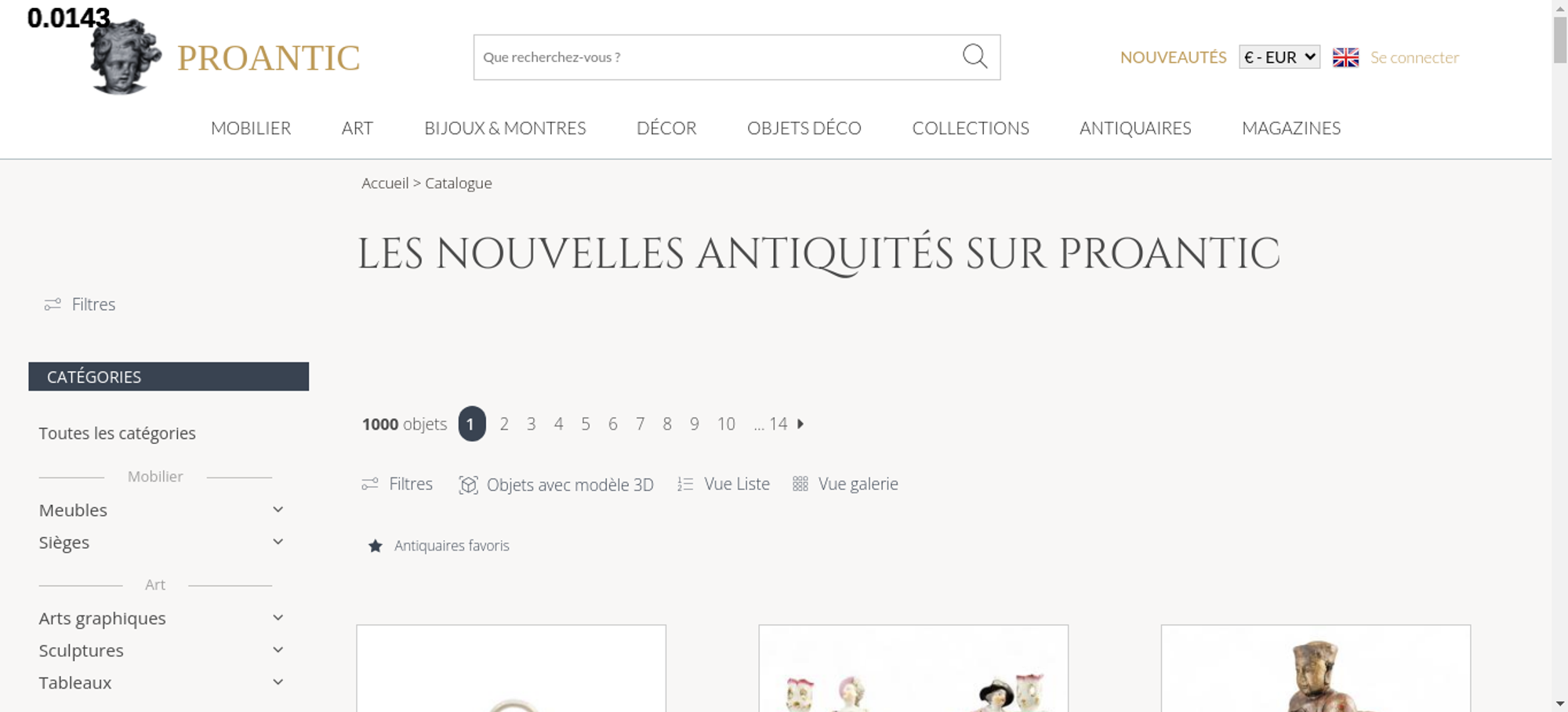Click the Se connecter link
The image size is (1568, 712).
coord(1414,57)
